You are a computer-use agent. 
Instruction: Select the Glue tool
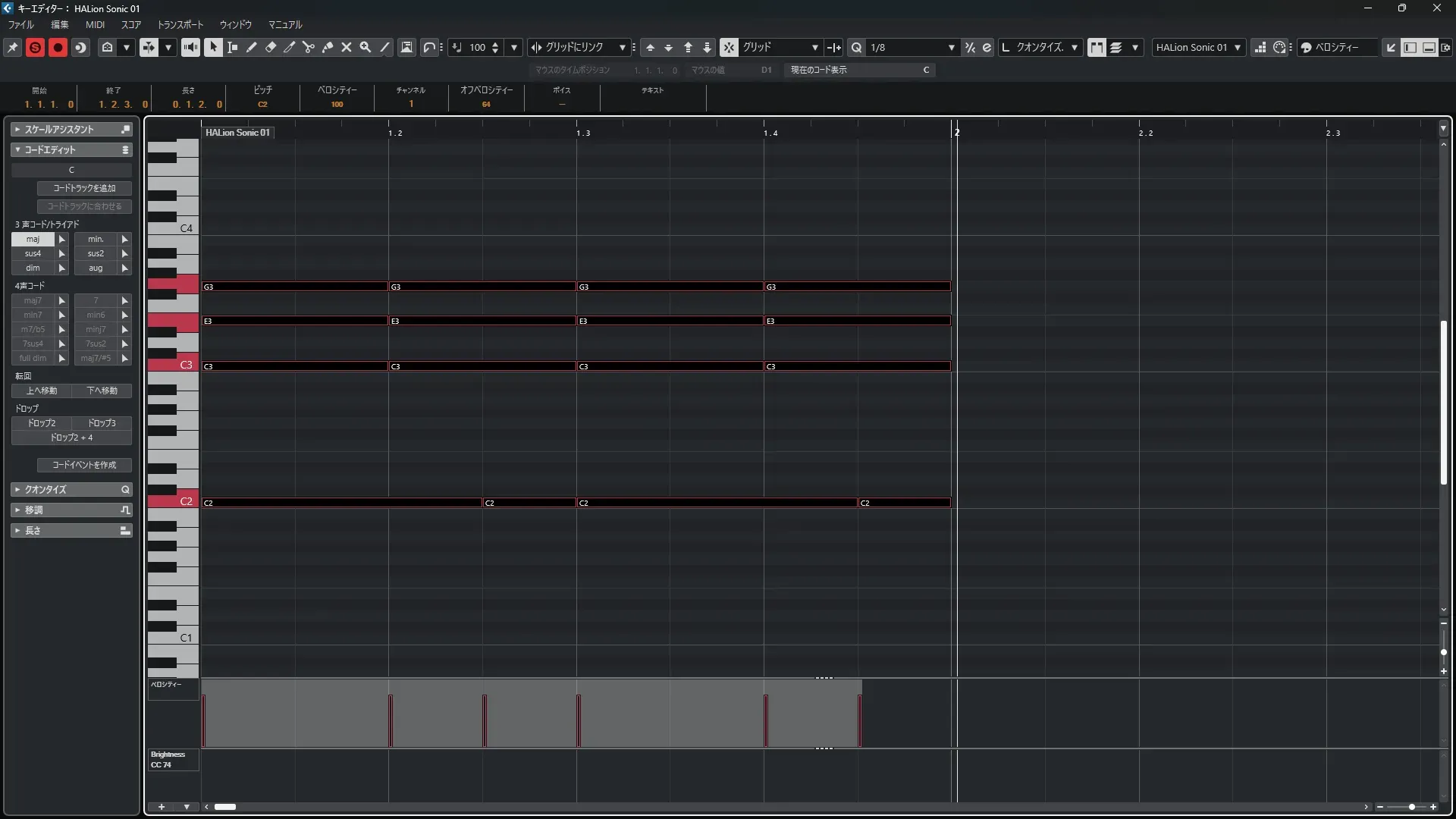coord(328,47)
